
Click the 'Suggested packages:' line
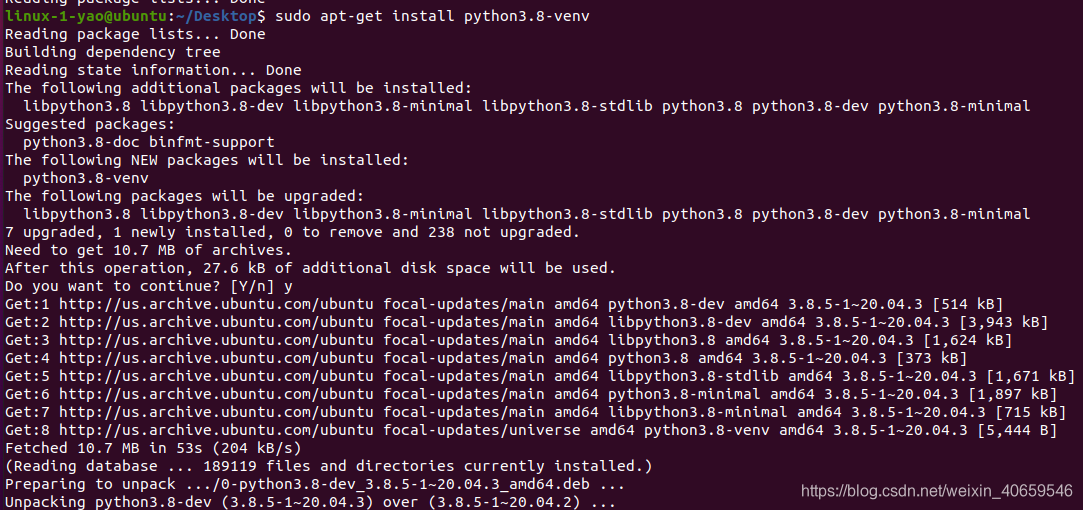coord(90,124)
